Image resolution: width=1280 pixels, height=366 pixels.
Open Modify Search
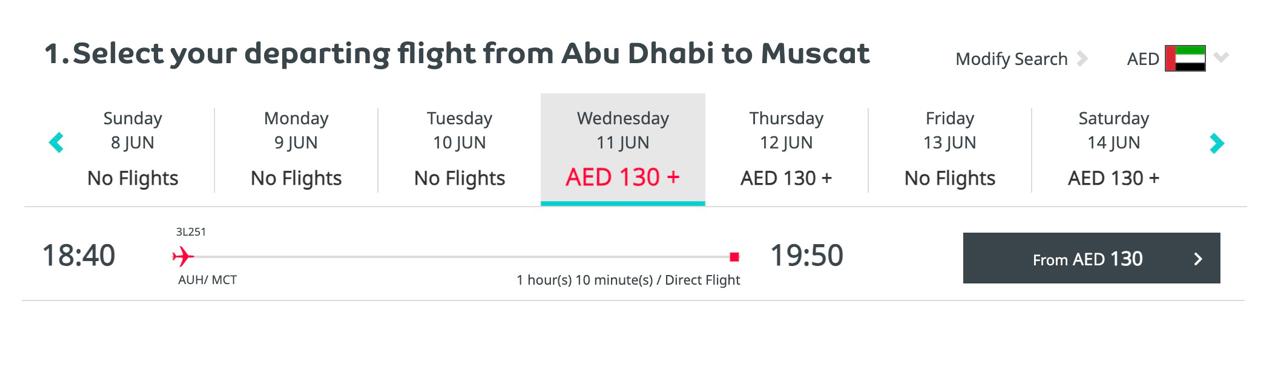click(1011, 59)
